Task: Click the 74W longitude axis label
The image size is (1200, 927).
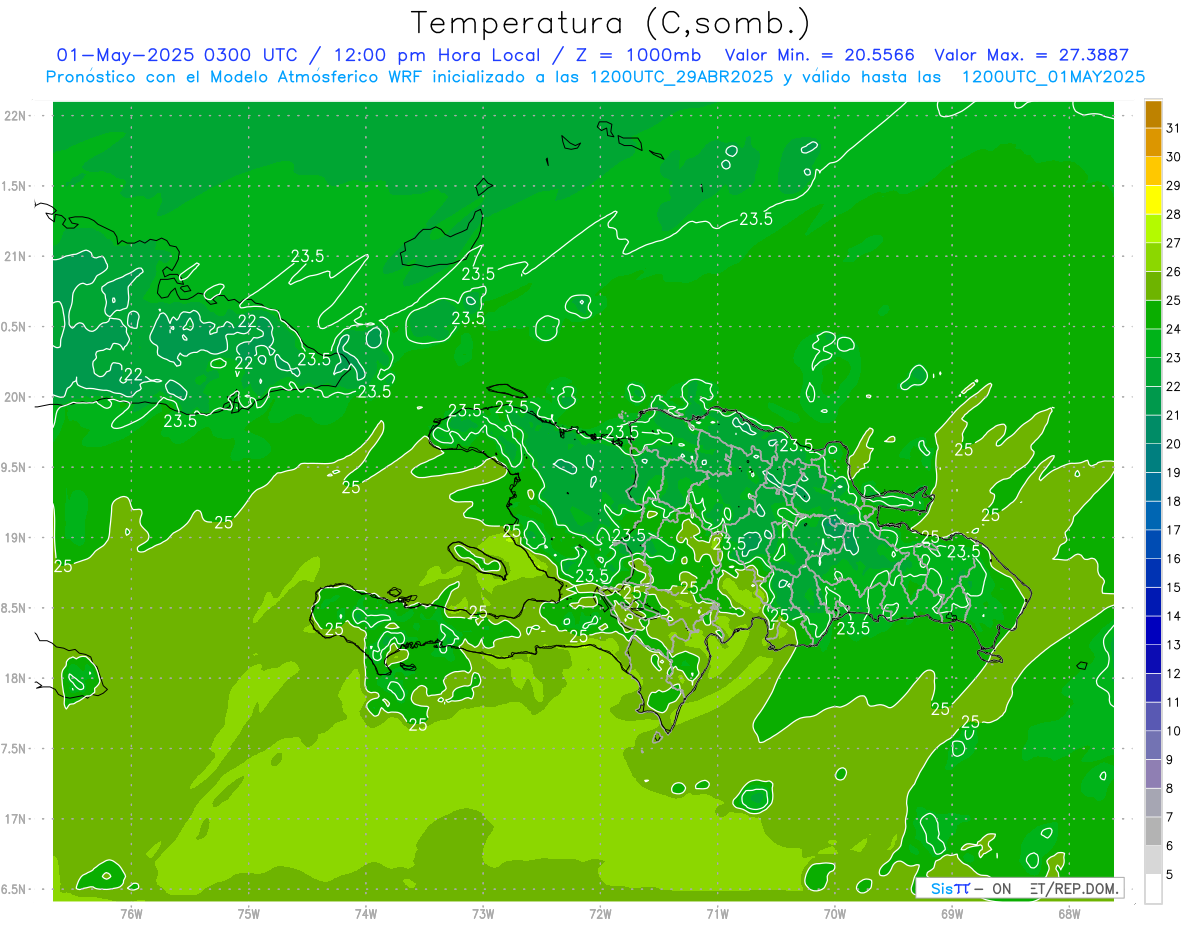Action: point(365,913)
